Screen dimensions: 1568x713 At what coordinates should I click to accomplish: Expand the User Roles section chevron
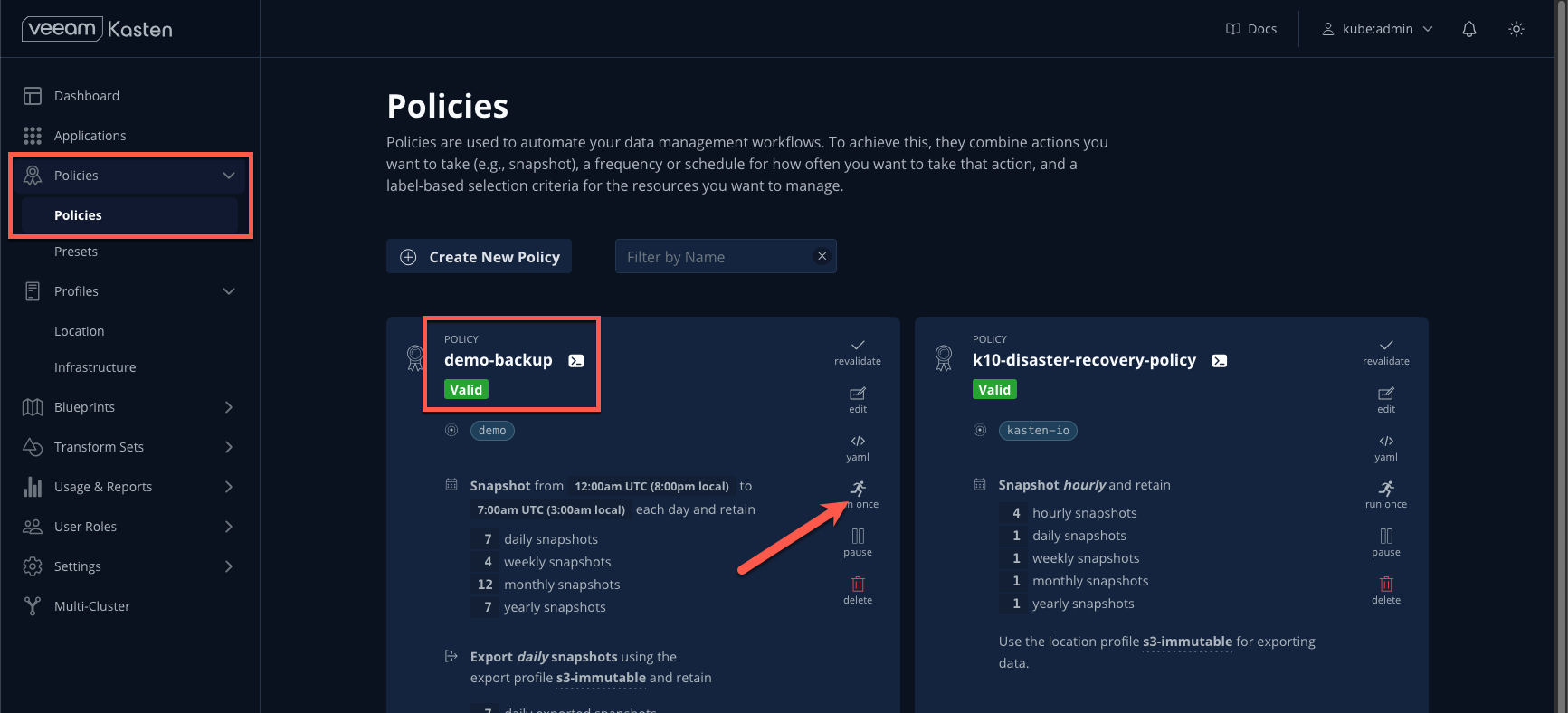pyautogui.click(x=229, y=527)
